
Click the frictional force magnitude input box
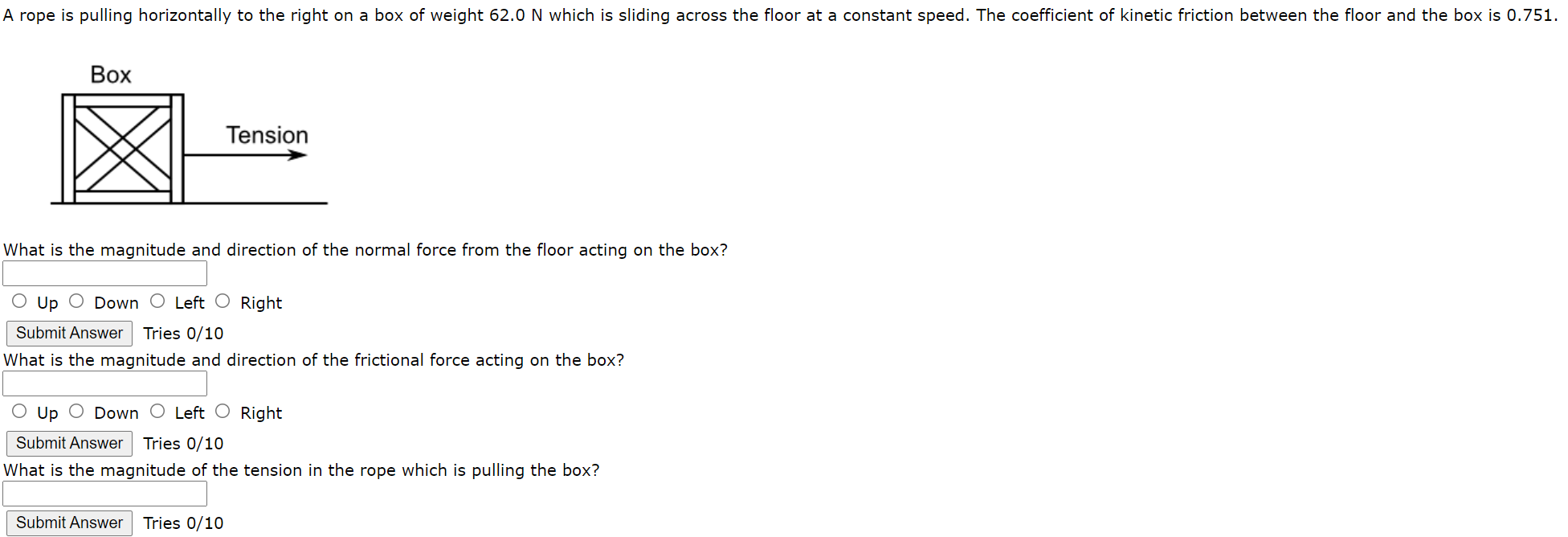click(x=105, y=383)
